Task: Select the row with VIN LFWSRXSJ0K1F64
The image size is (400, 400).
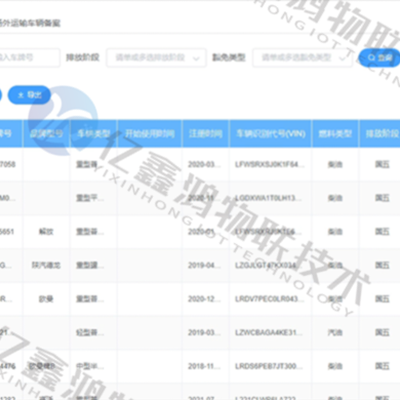Action: click(200, 164)
